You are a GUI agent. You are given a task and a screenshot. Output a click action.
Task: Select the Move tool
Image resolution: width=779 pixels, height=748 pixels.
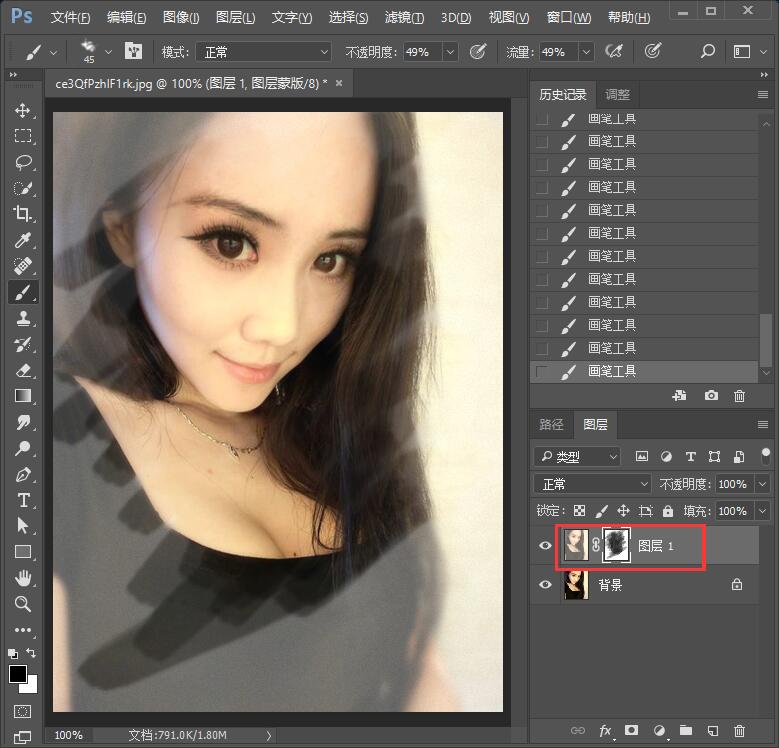tap(22, 110)
